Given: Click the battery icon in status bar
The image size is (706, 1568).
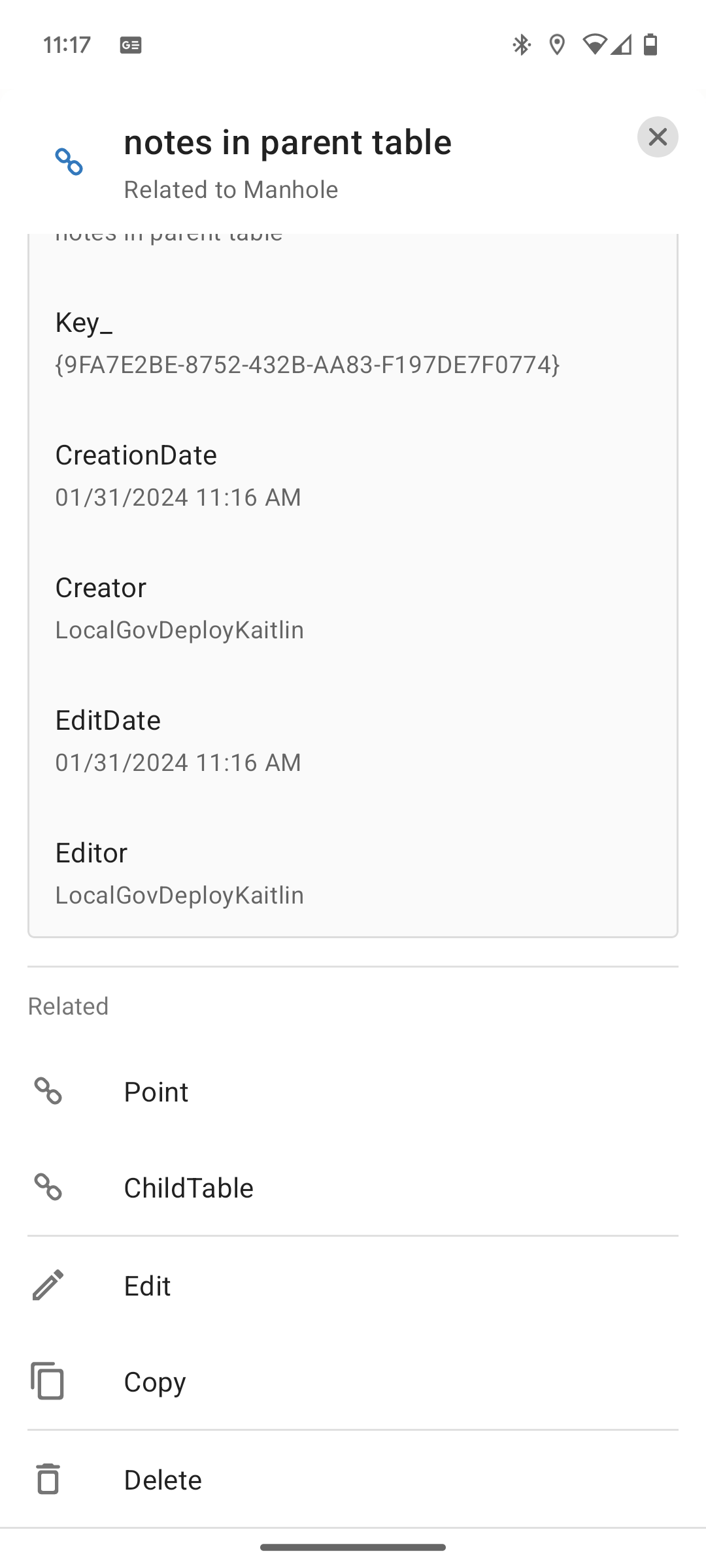Looking at the screenshot, I should tap(651, 44).
